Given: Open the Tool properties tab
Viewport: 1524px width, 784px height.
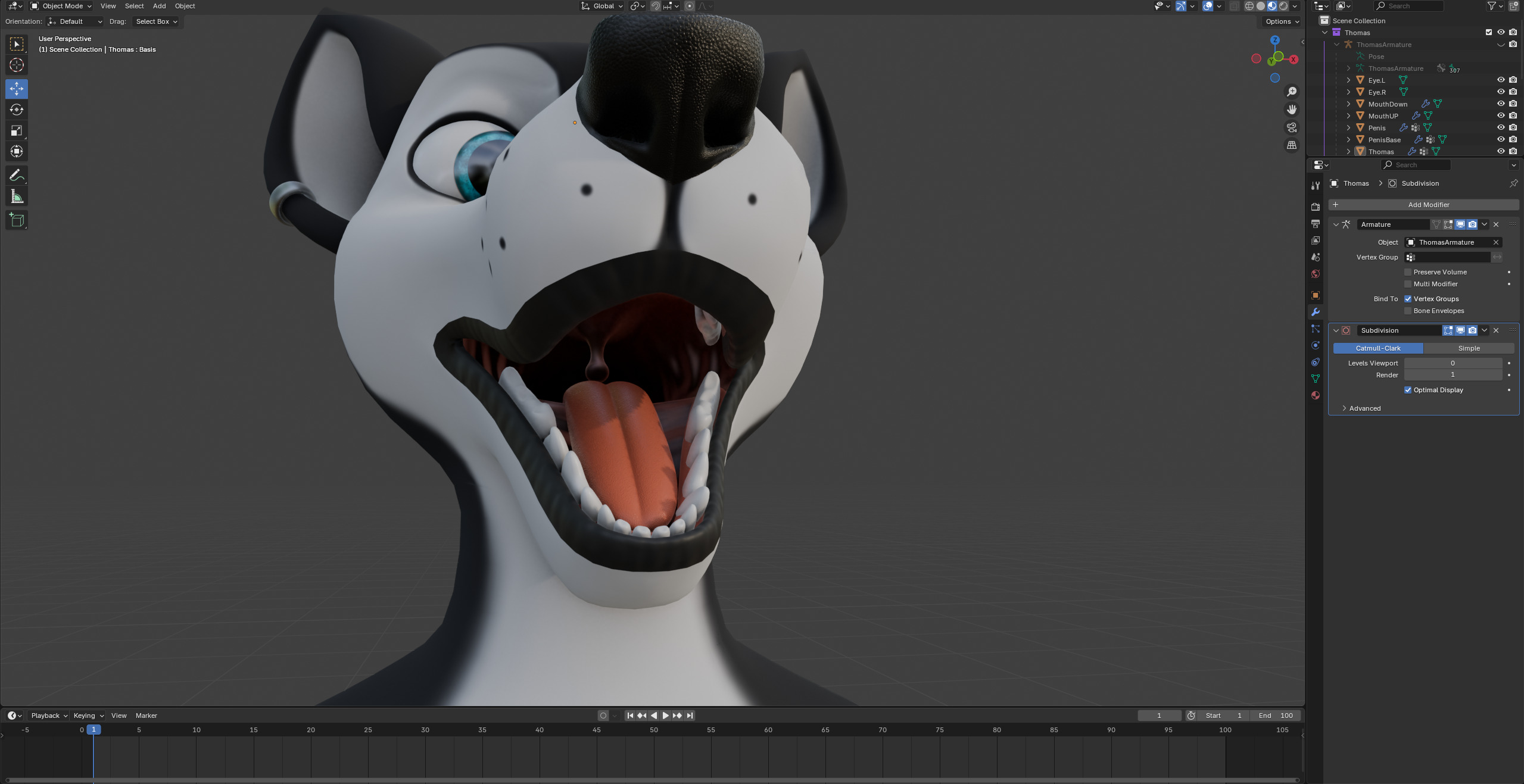Looking at the screenshot, I should point(1316,186).
